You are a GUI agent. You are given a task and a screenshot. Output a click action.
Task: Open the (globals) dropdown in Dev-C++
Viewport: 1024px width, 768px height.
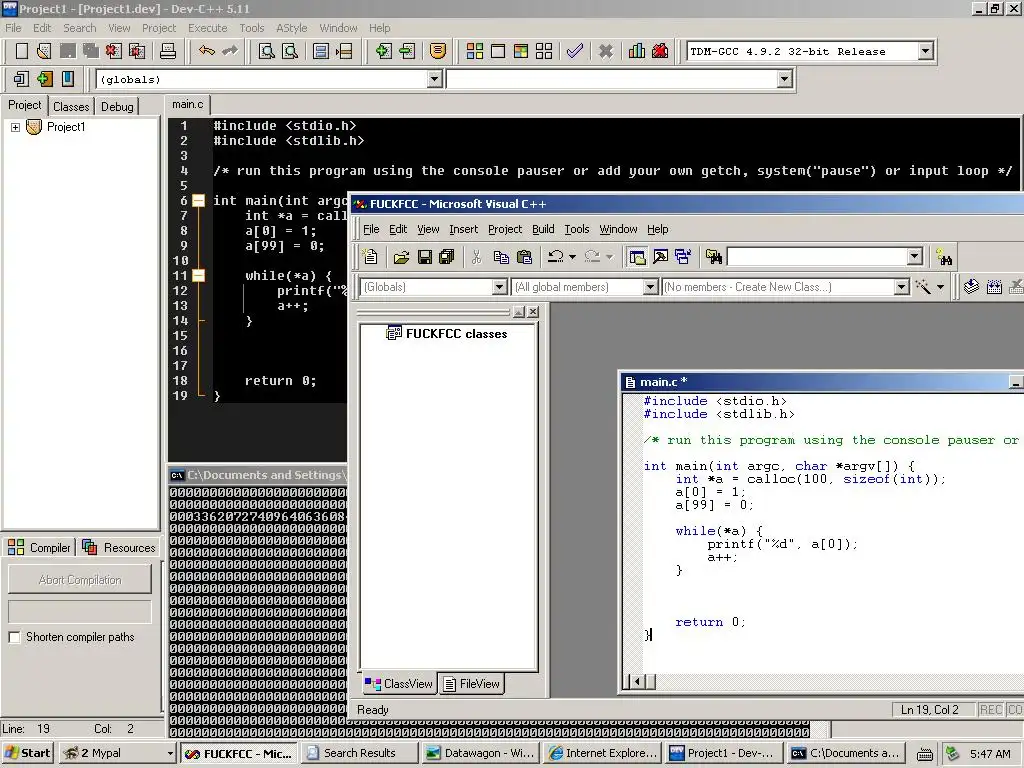point(434,79)
